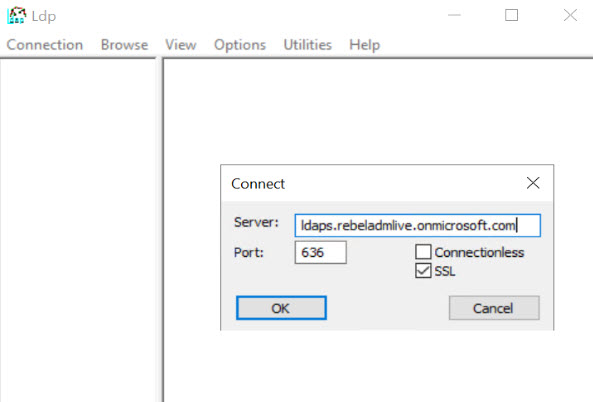Click Cancel in the Connect dialog
593x402 pixels.
click(494, 308)
